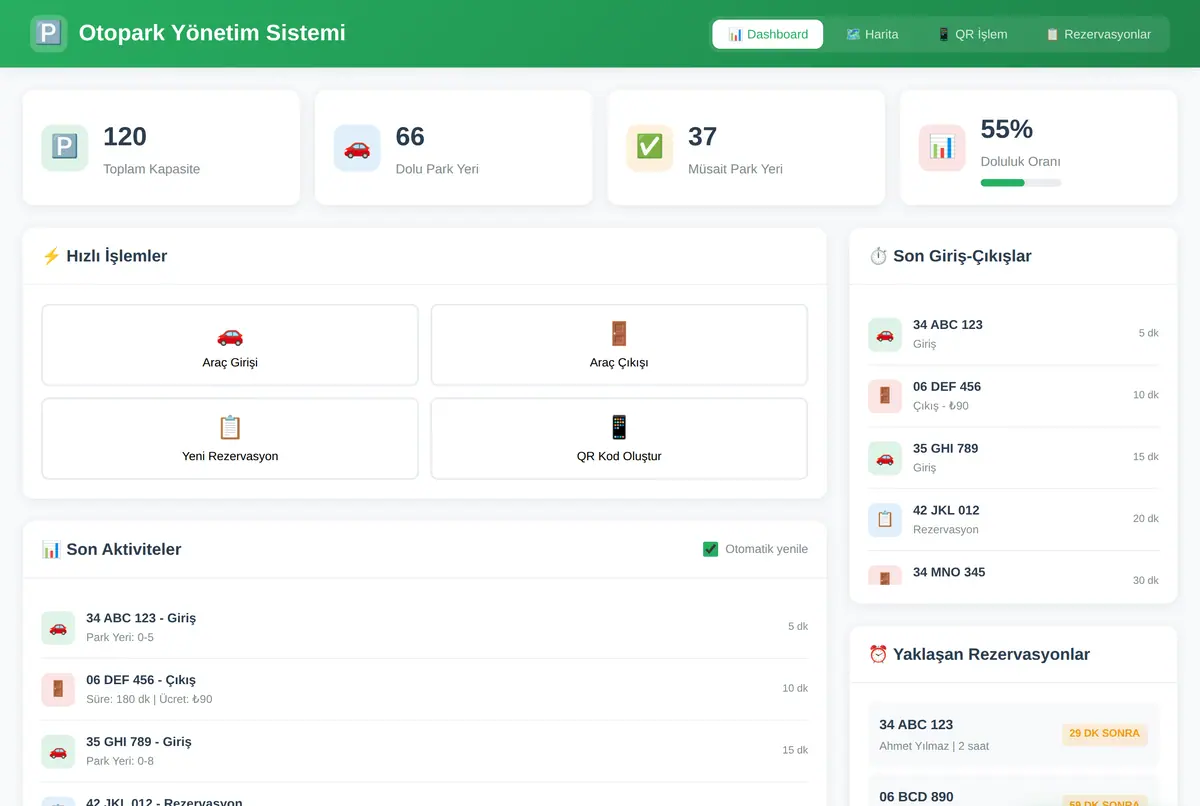The image size is (1200, 806).
Task: Click the stopwatch icon in Son Giriş-Çıkışlar heading
Action: (878, 256)
